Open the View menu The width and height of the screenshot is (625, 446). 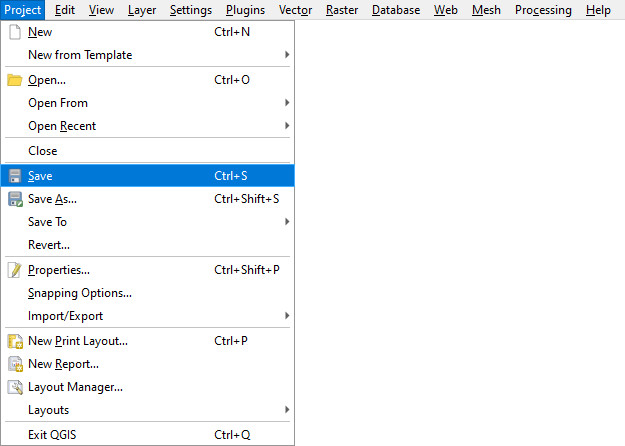(101, 10)
